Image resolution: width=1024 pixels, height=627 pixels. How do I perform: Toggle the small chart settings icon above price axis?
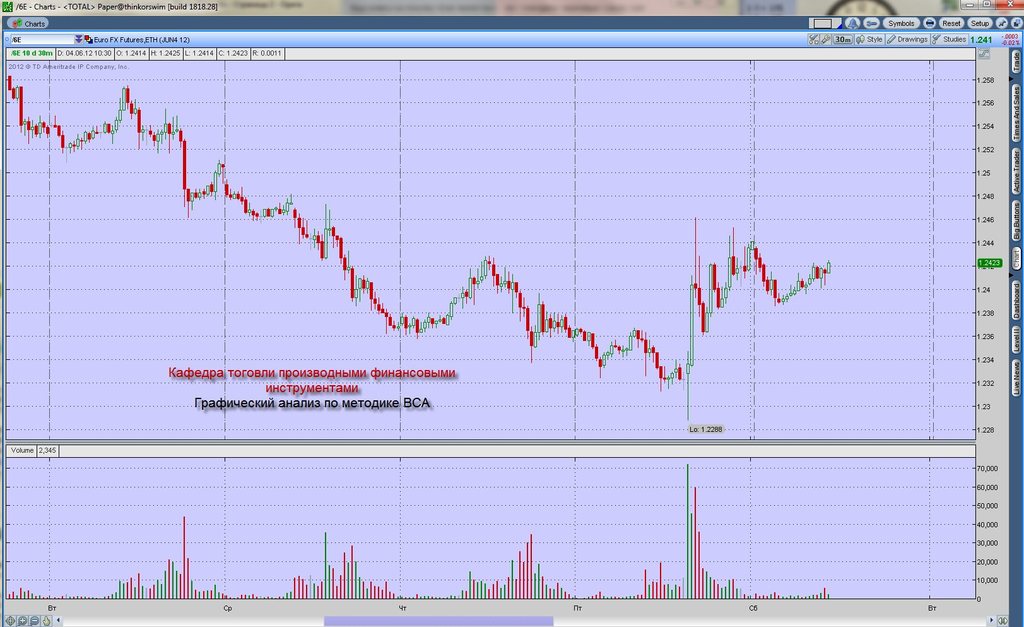point(984,54)
